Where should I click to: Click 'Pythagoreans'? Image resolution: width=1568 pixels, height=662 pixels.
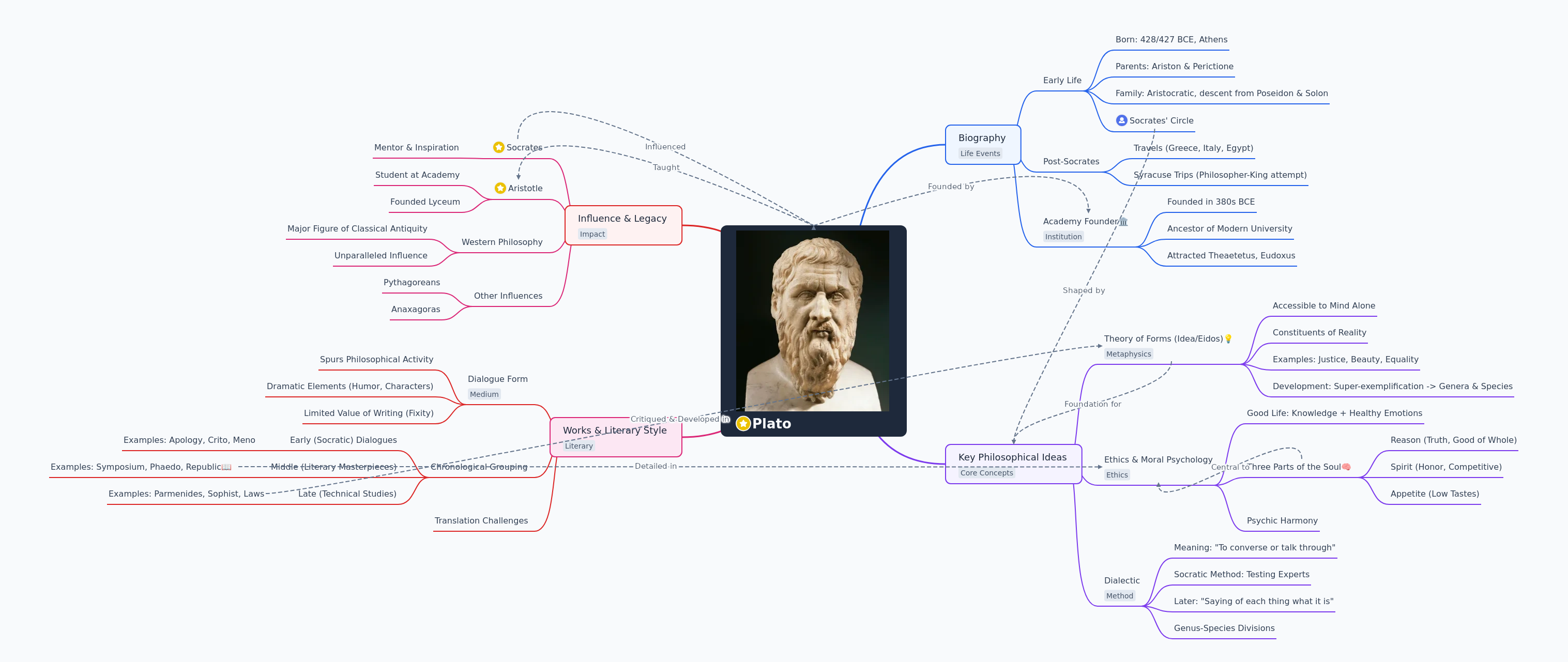tap(412, 282)
